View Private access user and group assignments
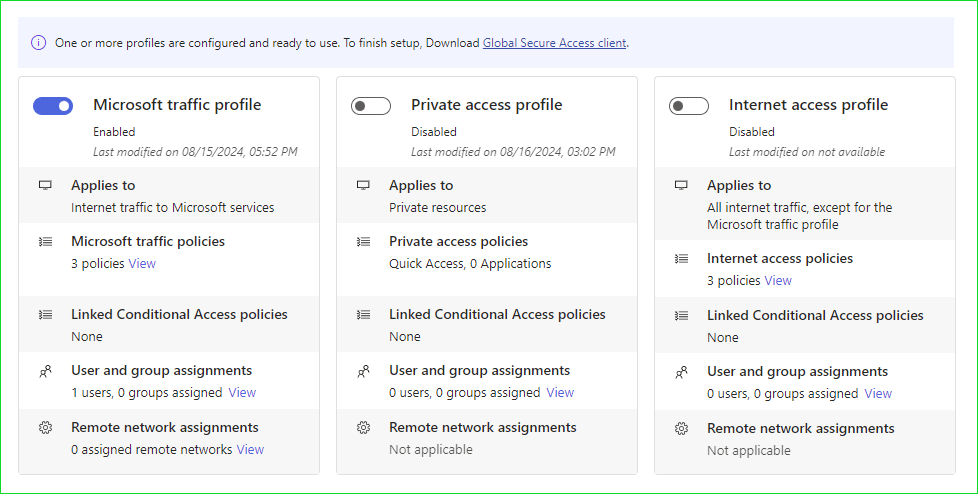Image resolution: width=978 pixels, height=494 pixels. point(560,392)
